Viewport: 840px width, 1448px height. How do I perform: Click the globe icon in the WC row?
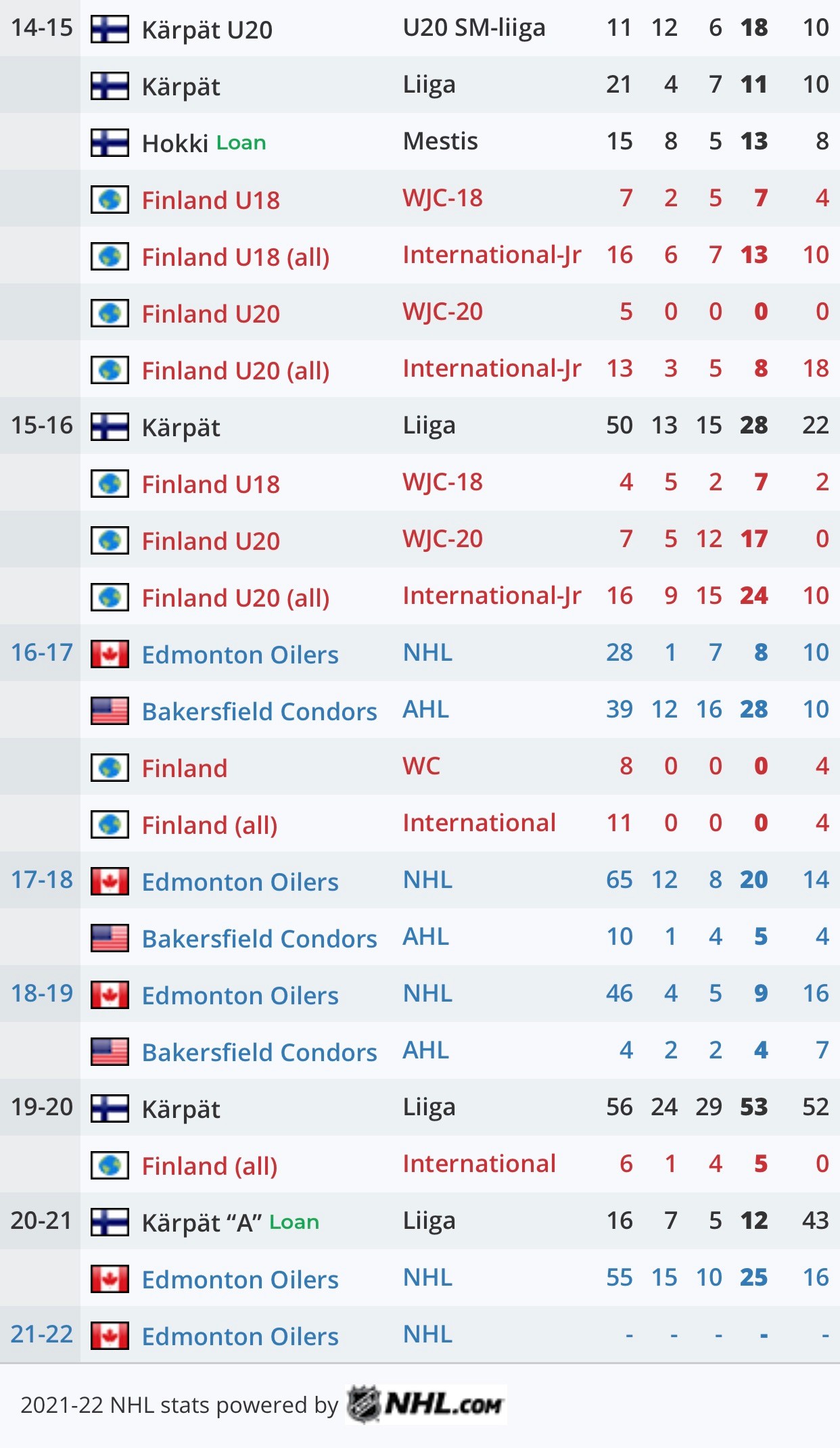coord(110,768)
